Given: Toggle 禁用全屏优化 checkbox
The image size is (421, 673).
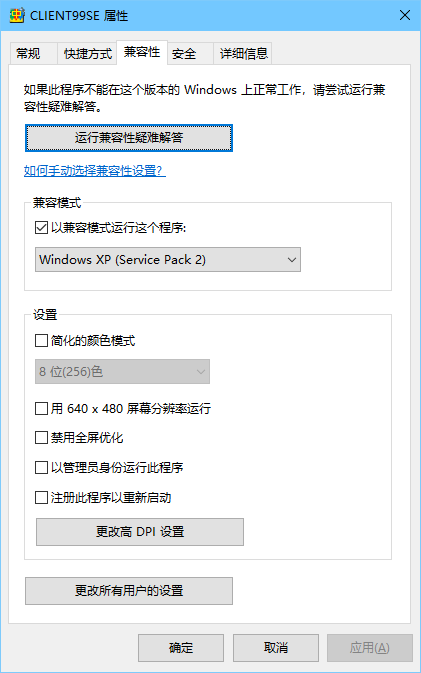Looking at the screenshot, I should click(x=41, y=438).
